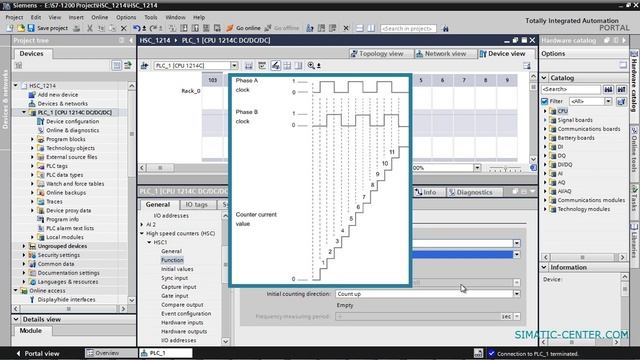Expand the PLC tags folder

click(x=33, y=166)
